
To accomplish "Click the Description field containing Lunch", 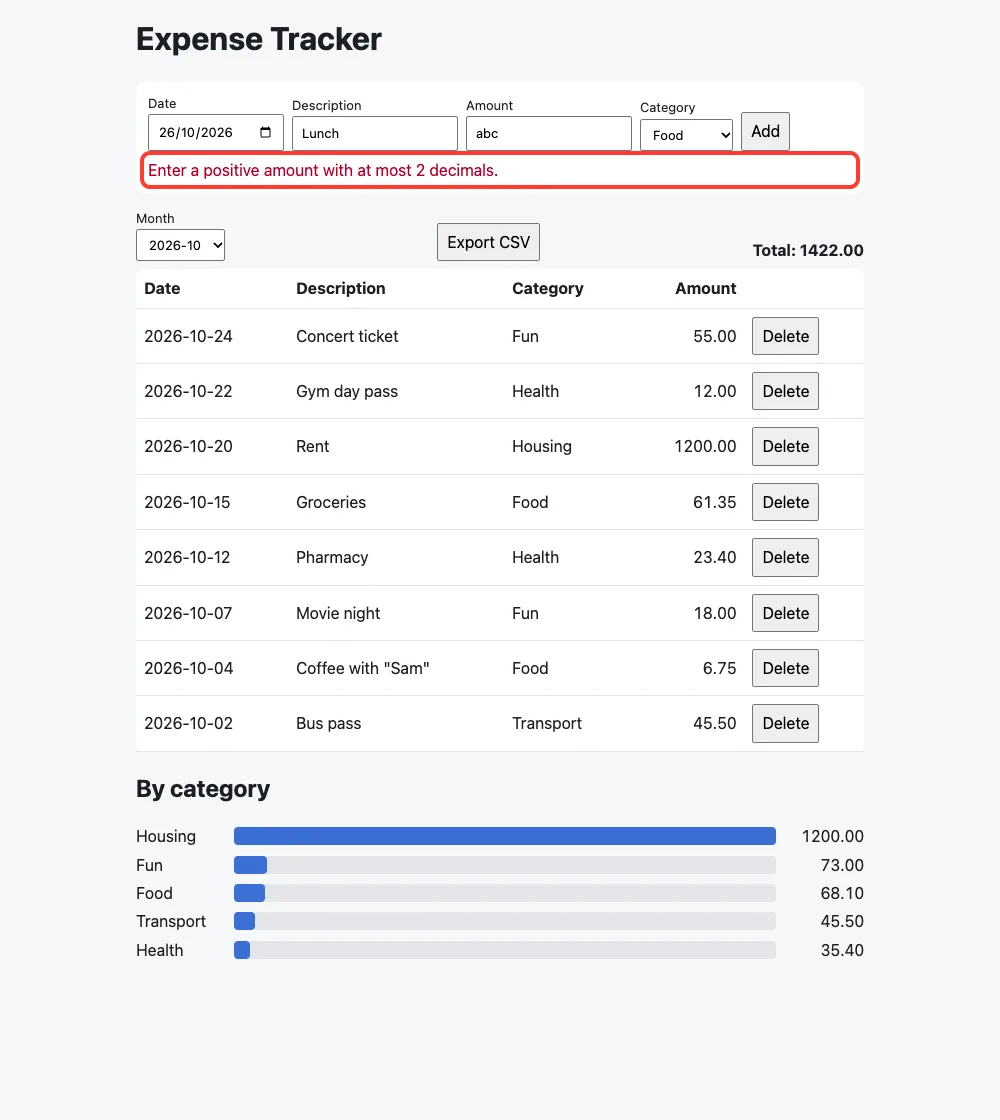I will (x=375, y=134).
